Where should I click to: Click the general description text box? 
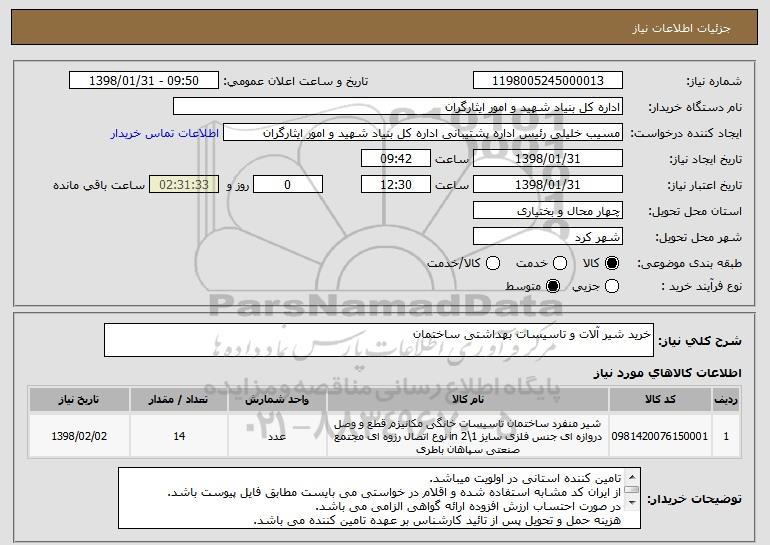379,340
